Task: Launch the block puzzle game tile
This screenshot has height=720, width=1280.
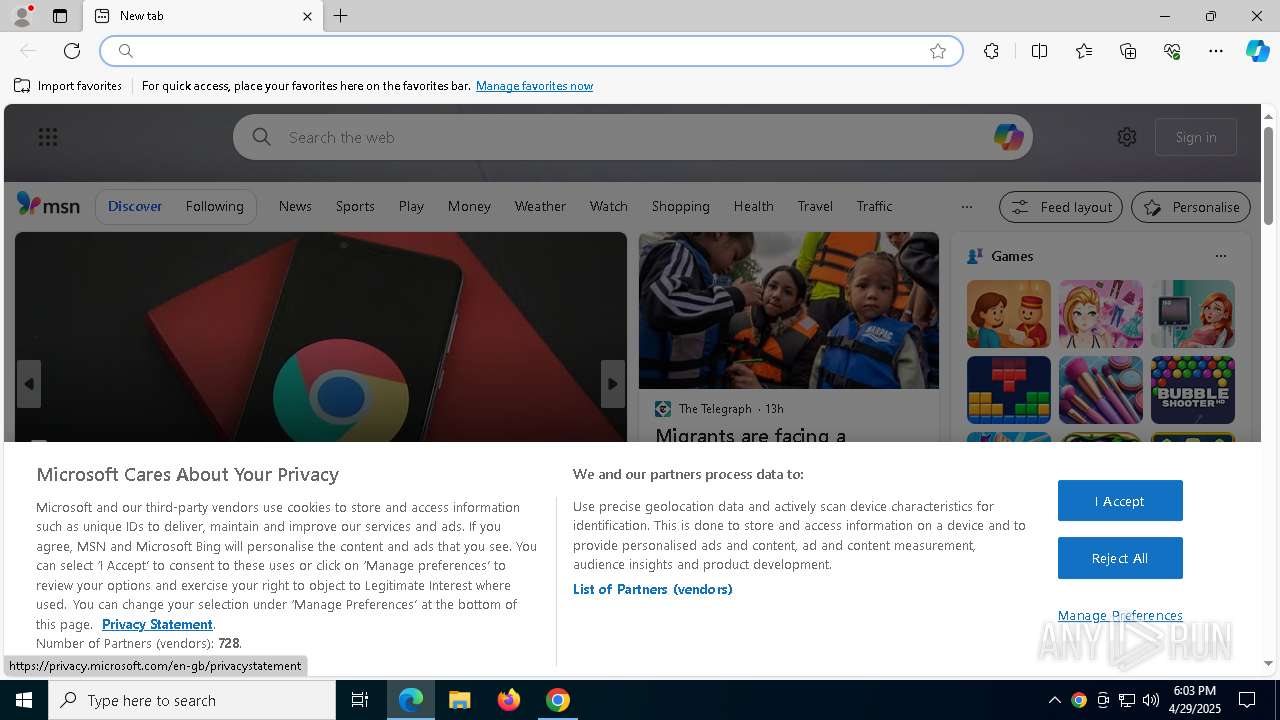Action: [x=1009, y=390]
